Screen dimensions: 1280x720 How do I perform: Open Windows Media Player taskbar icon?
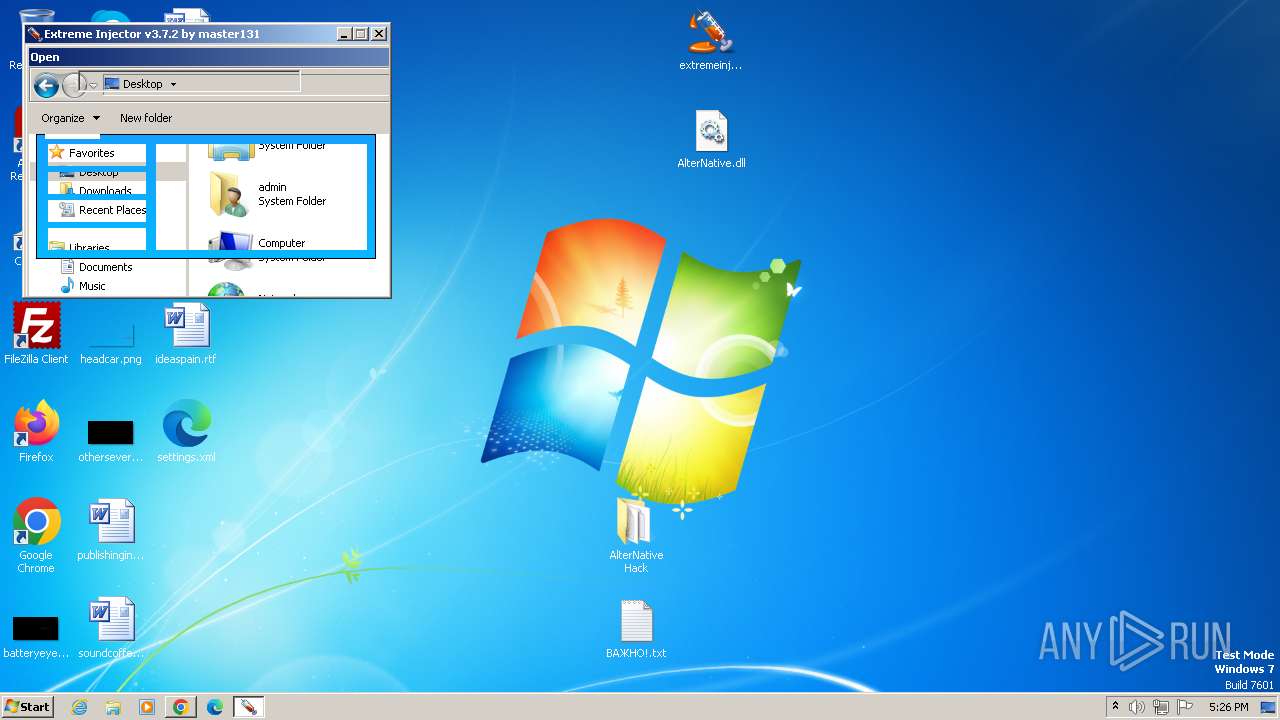[147, 707]
